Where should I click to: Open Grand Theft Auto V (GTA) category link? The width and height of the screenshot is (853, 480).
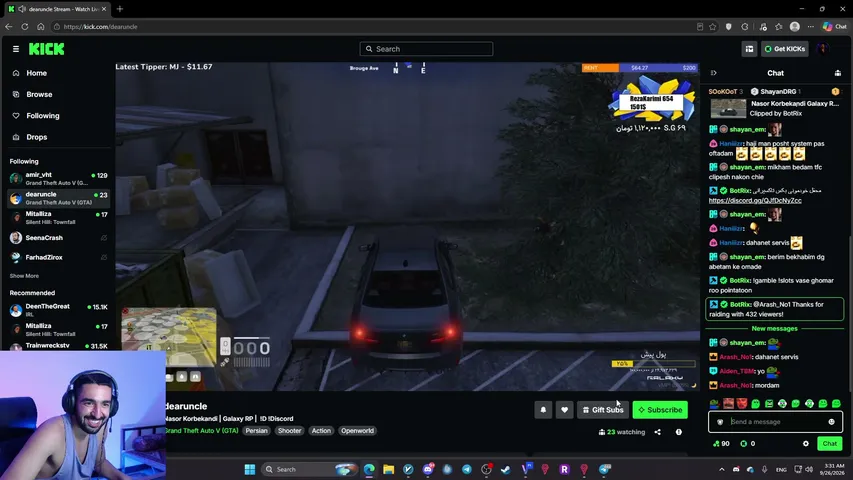(x=202, y=430)
